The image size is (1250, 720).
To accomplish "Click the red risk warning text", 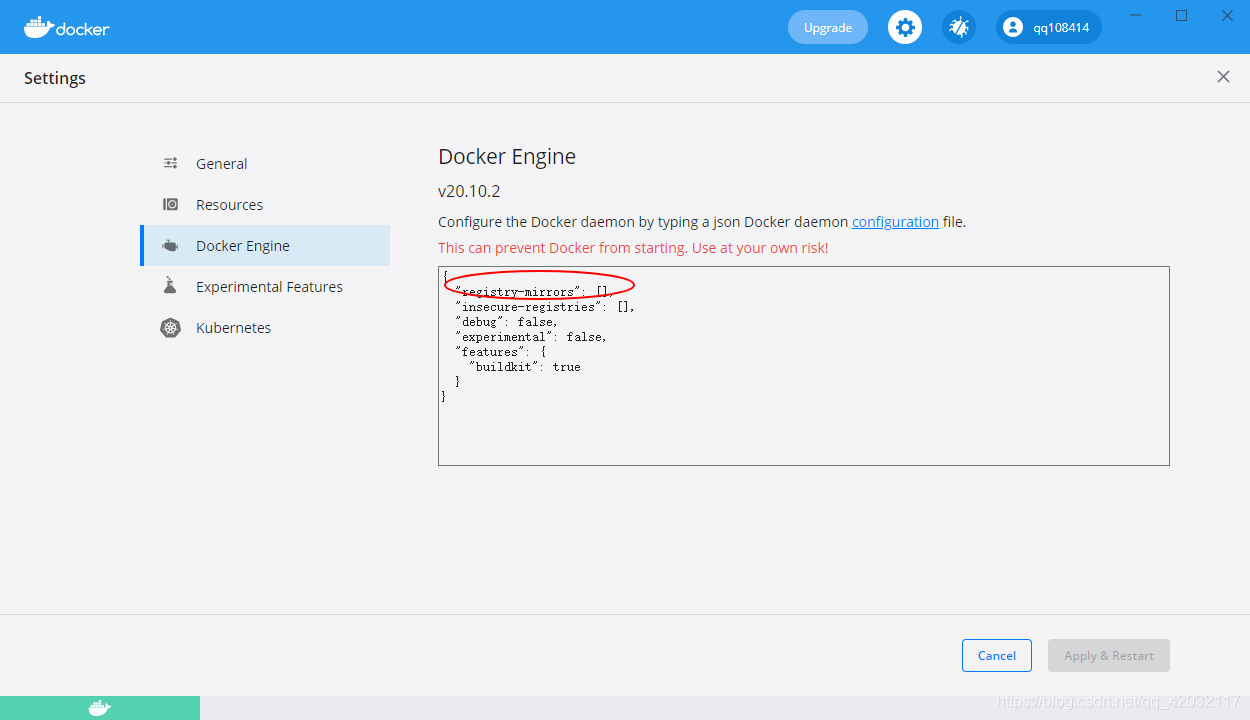I will (633, 248).
